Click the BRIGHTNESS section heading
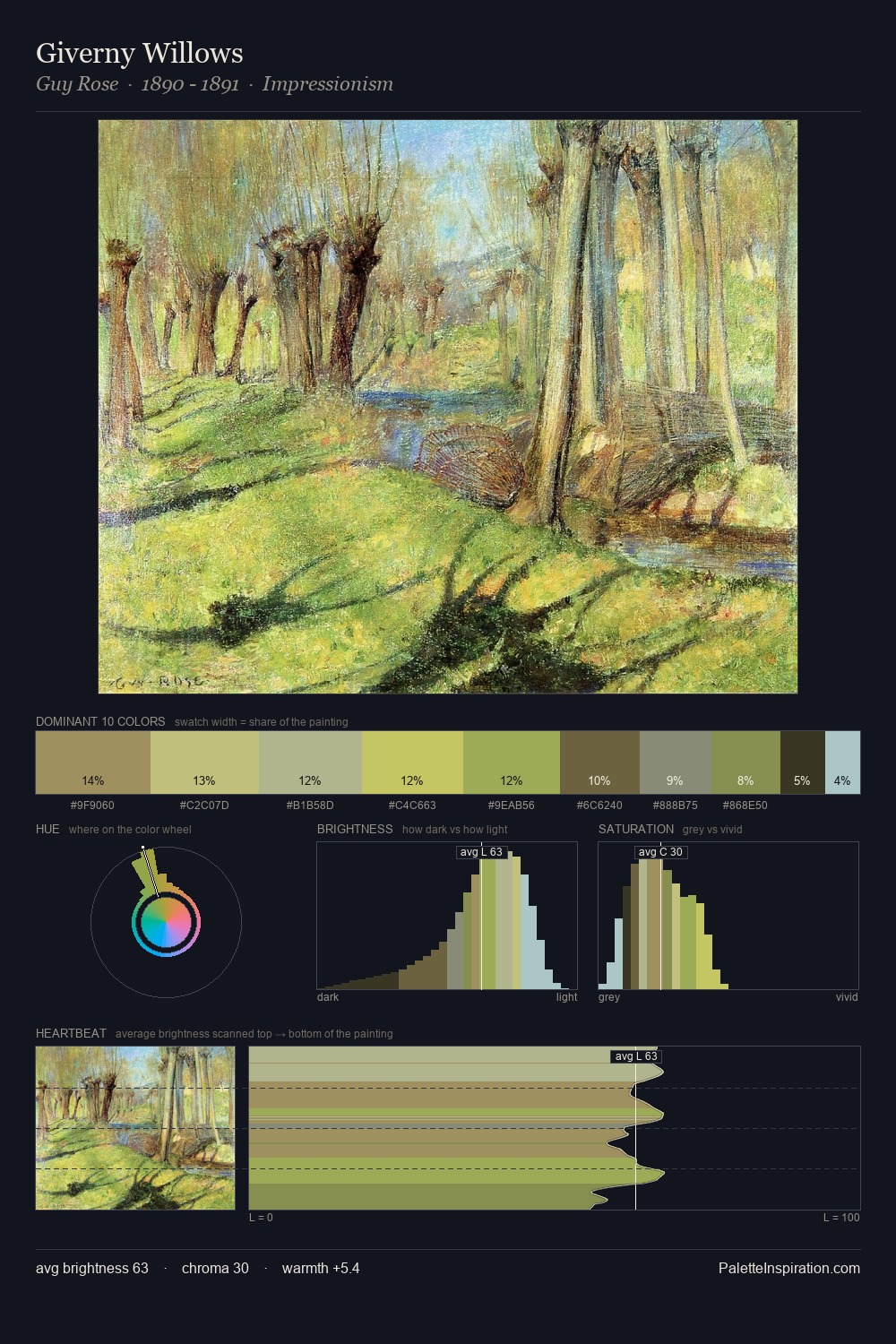896x1344 pixels. [x=355, y=829]
